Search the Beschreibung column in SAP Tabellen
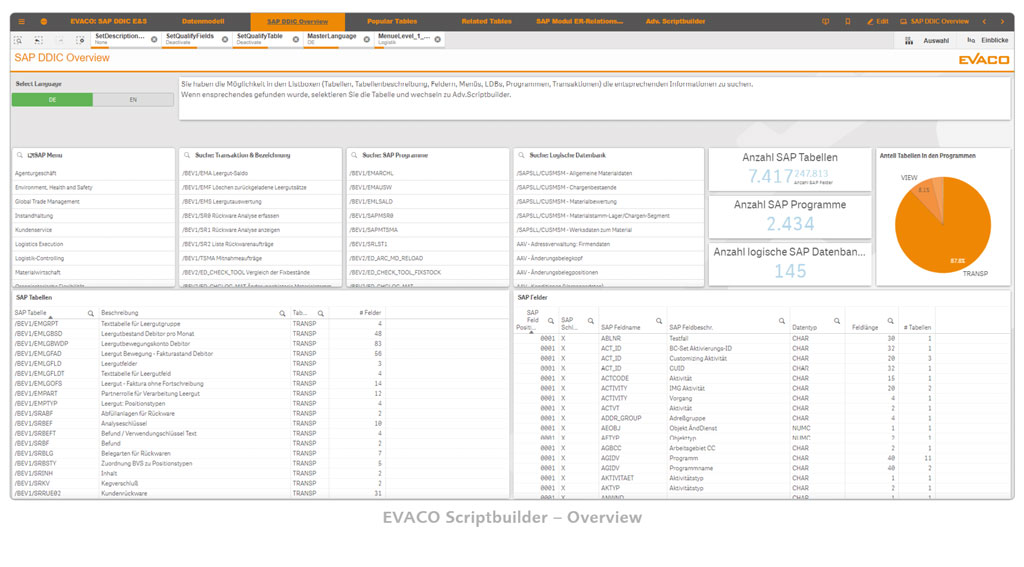 pyautogui.click(x=282, y=314)
